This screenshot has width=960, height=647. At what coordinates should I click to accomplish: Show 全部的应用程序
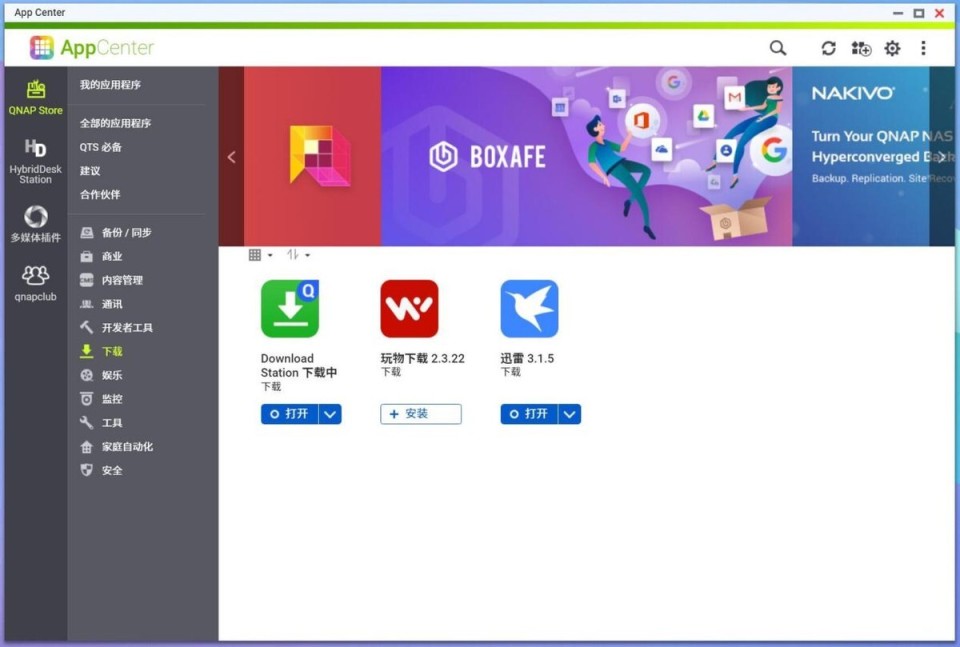point(115,123)
